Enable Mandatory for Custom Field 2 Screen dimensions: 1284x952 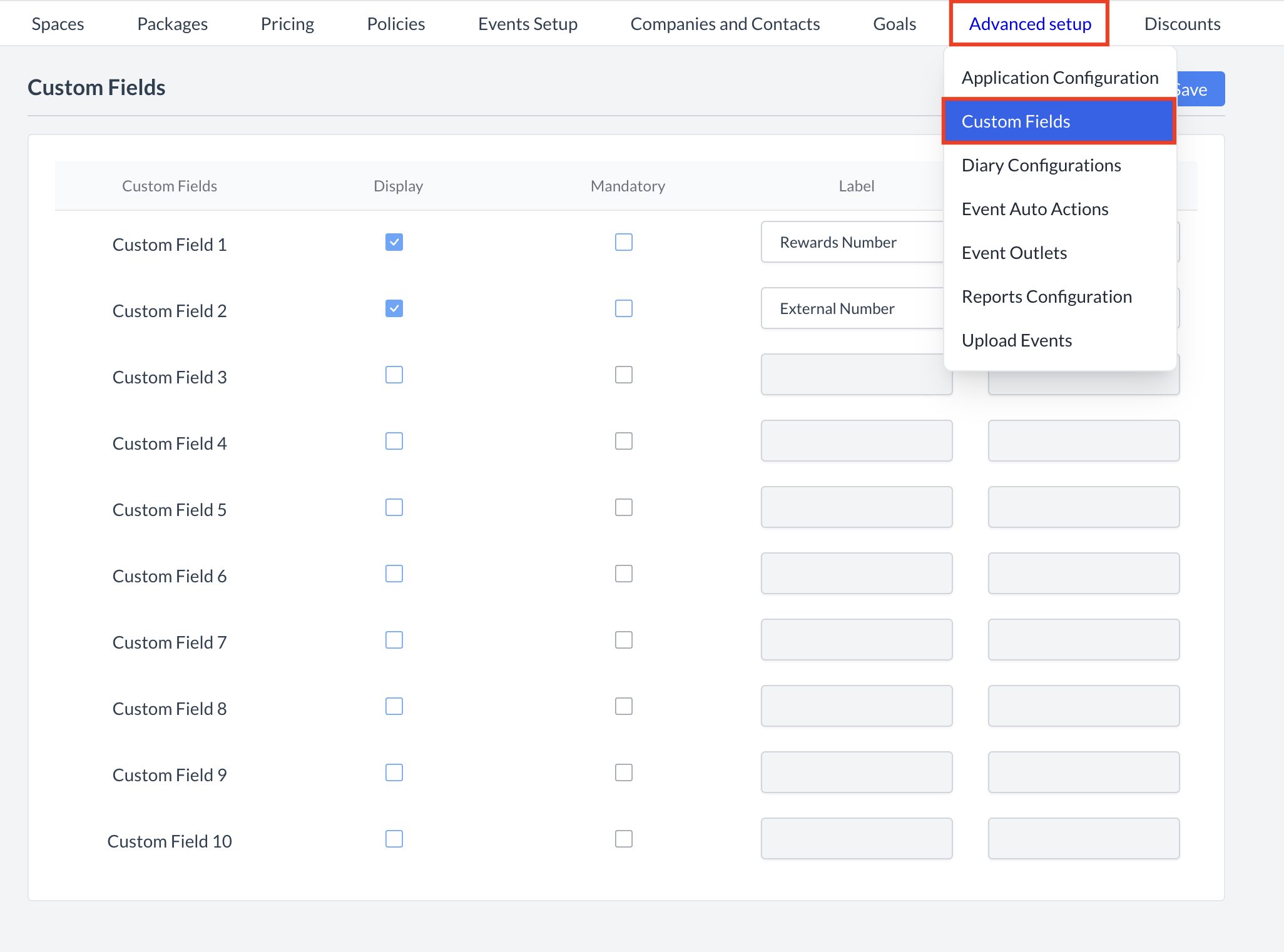pos(624,308)
